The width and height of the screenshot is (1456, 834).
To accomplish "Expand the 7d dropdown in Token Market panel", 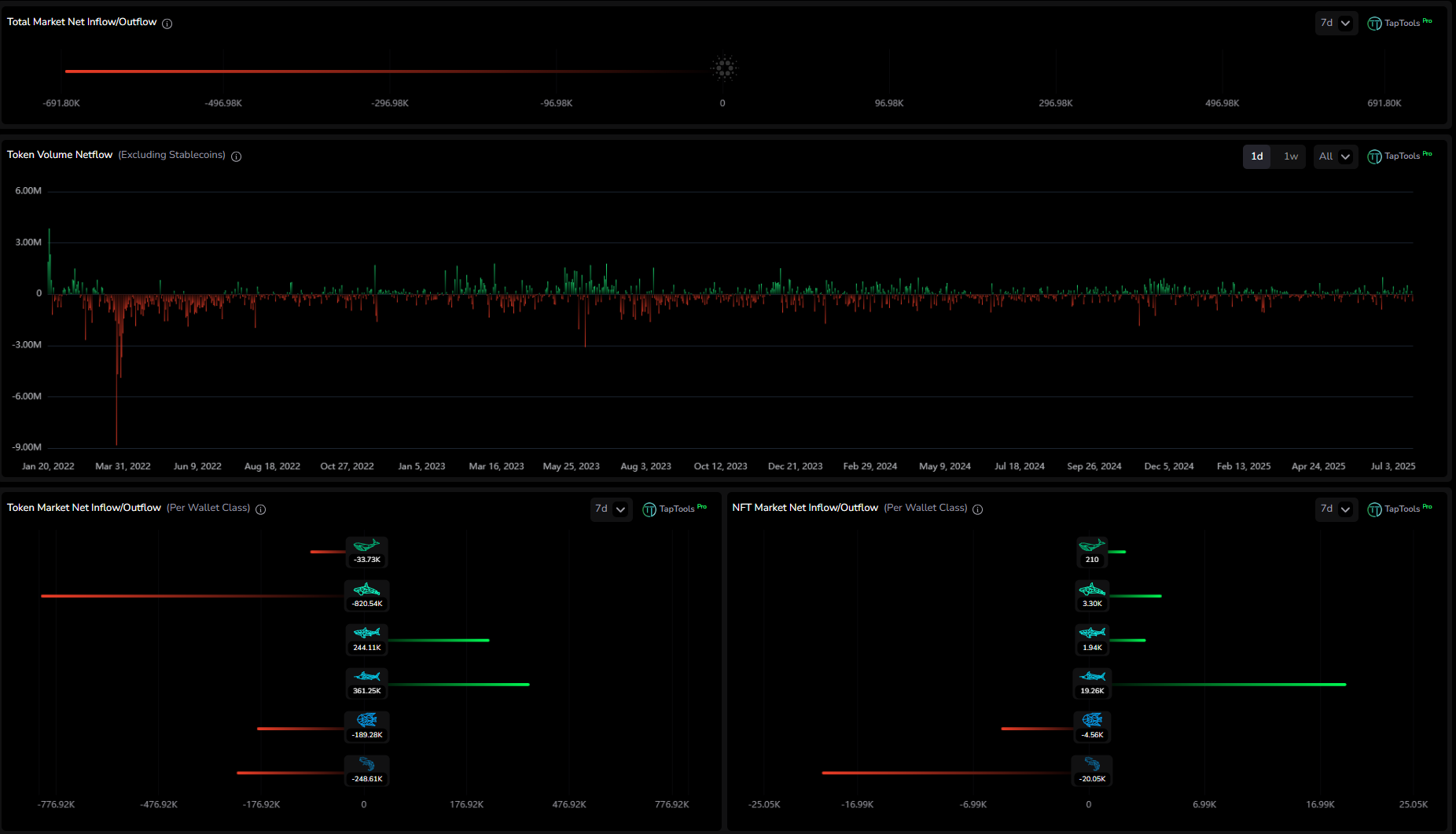I will (610, 509).
